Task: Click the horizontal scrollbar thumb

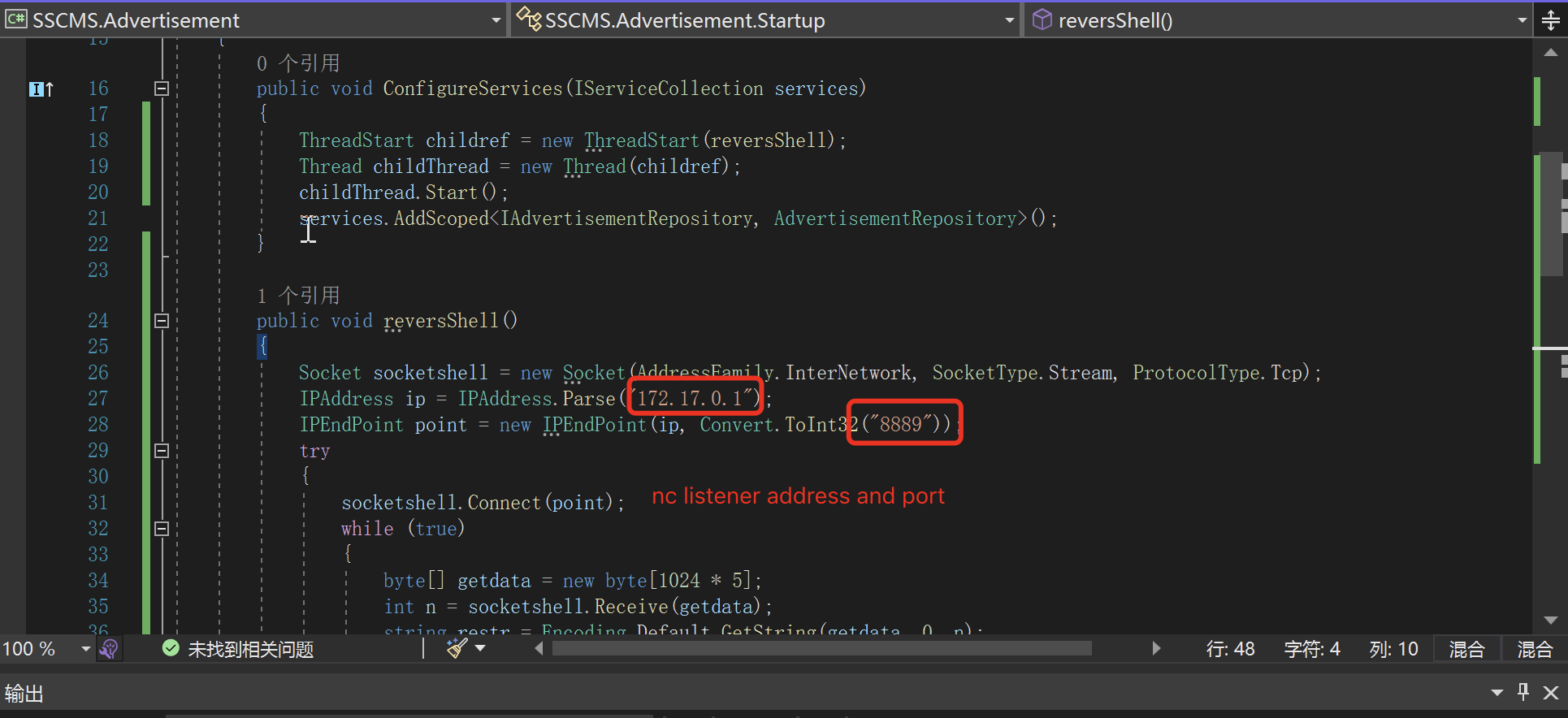Action: click(821, 648)
